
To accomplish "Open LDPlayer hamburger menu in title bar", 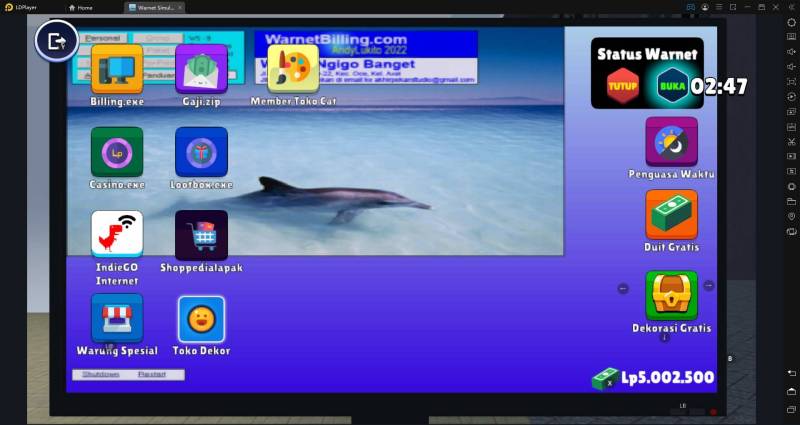I will tap(719, 7).
